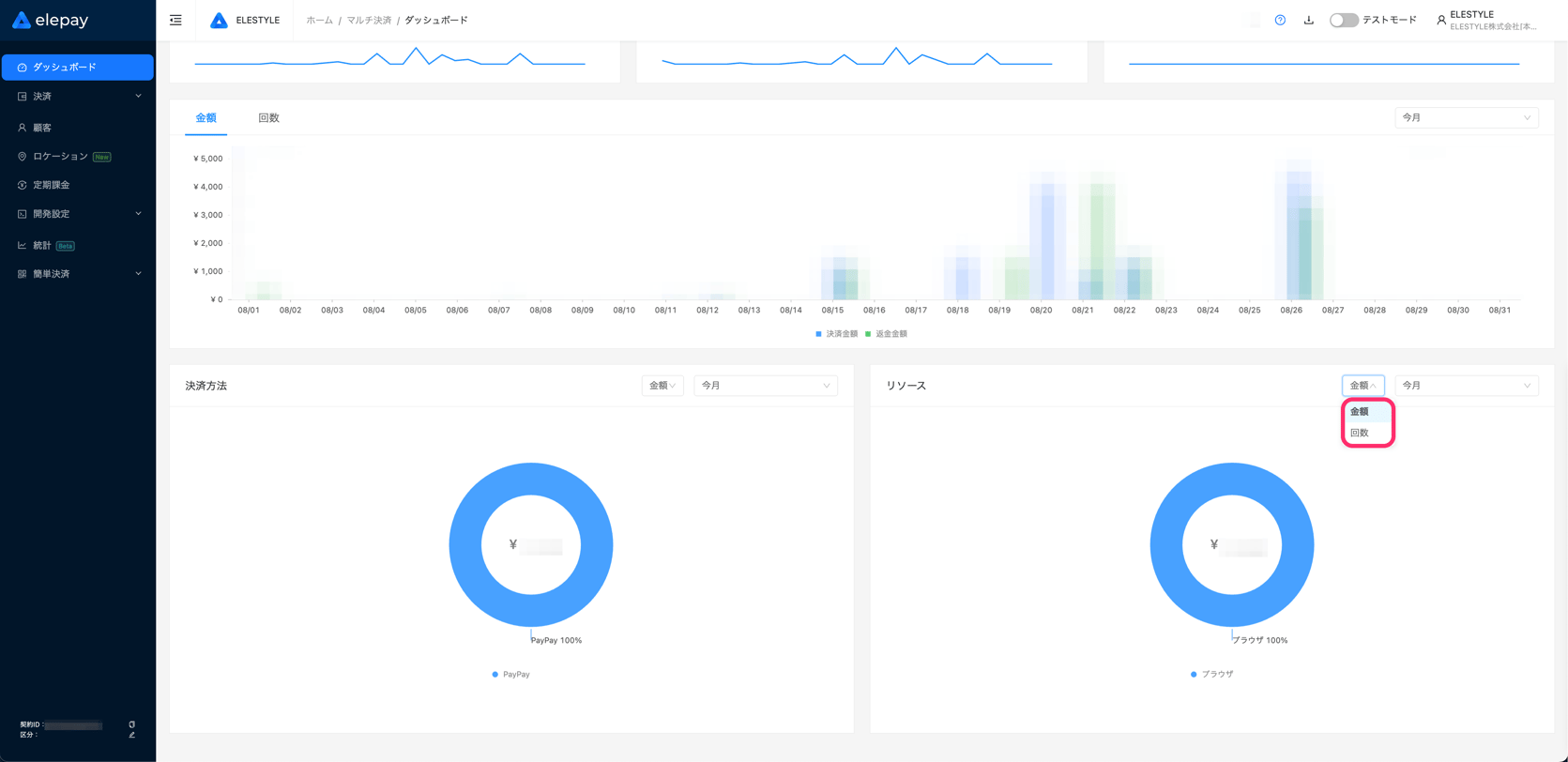The image size is (1568, 762).
Task: Open the ELESTYLE user account menu
Action: [x=1486, y=20]
